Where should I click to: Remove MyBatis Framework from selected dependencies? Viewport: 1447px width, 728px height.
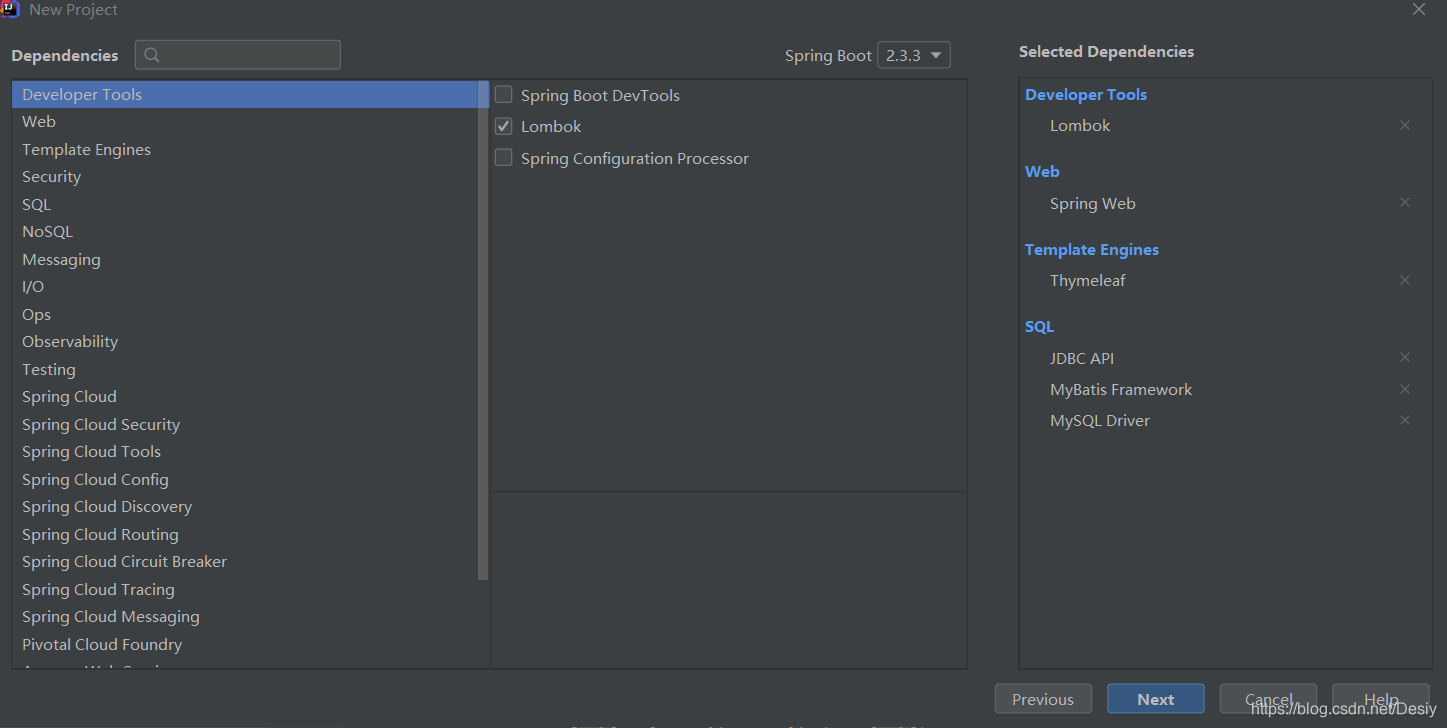pyautogui.click(x=1405, y=389)
